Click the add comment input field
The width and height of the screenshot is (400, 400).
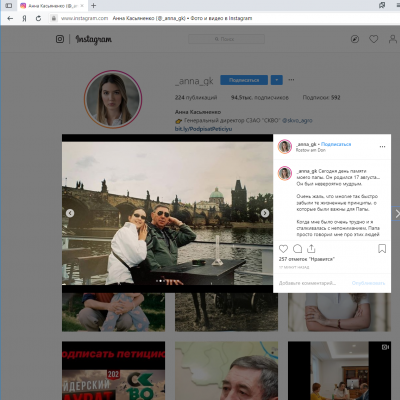[307, 283]
